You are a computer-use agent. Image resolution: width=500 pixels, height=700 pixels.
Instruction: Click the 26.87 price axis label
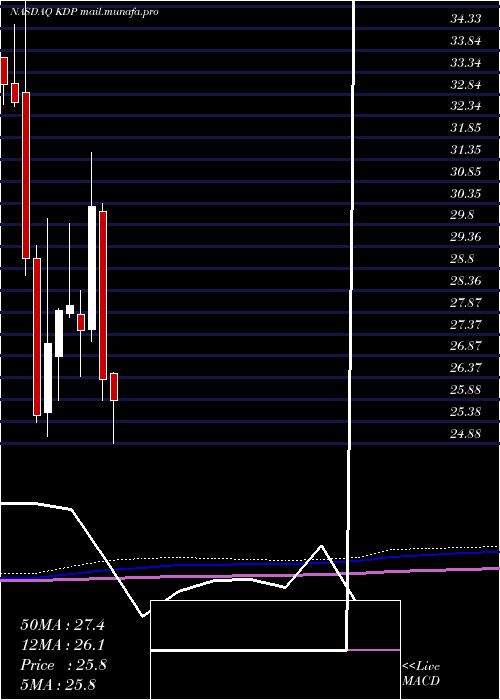coord(466,346)
